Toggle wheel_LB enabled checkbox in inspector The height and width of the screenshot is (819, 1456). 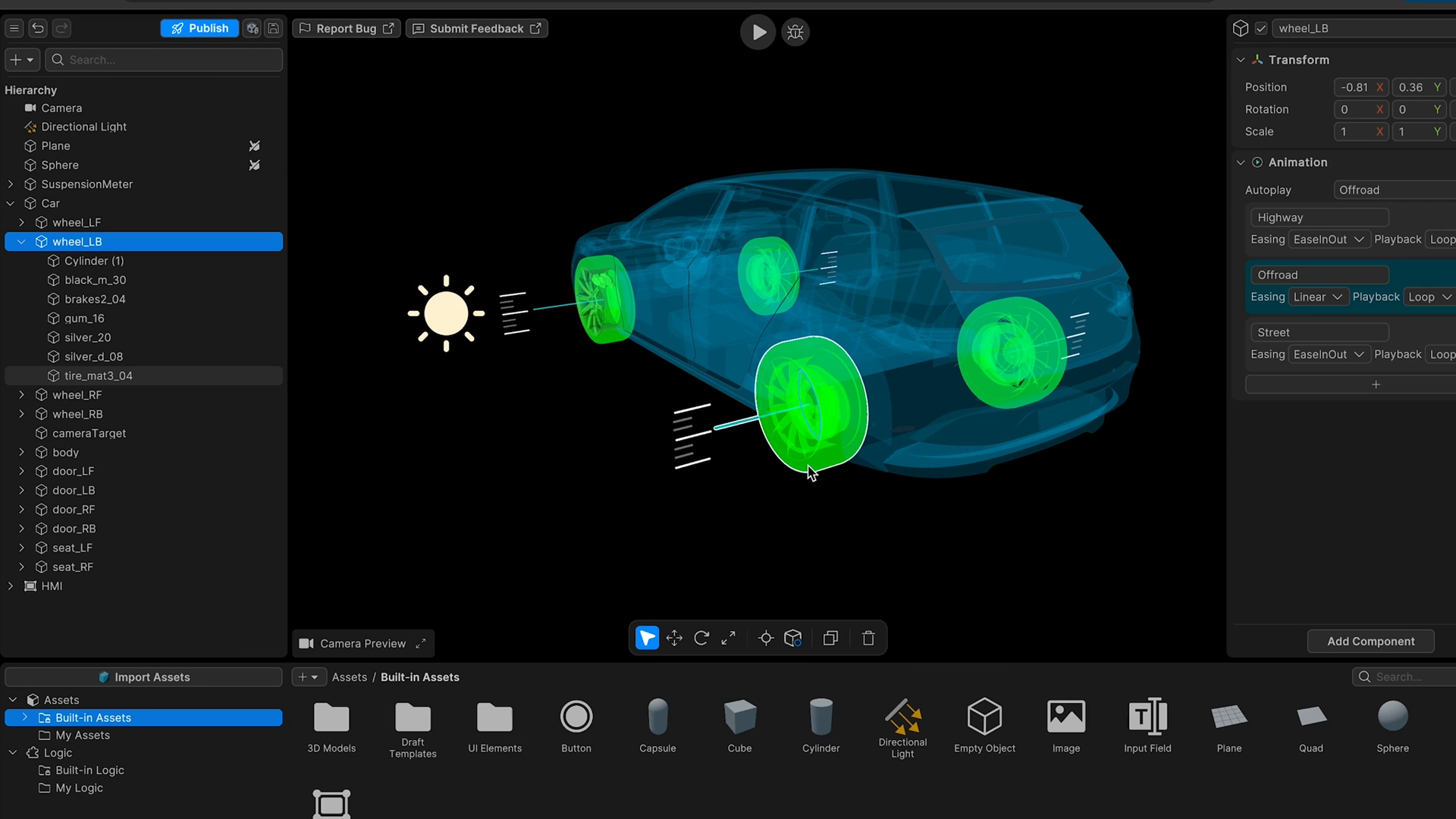point(1261,28)
